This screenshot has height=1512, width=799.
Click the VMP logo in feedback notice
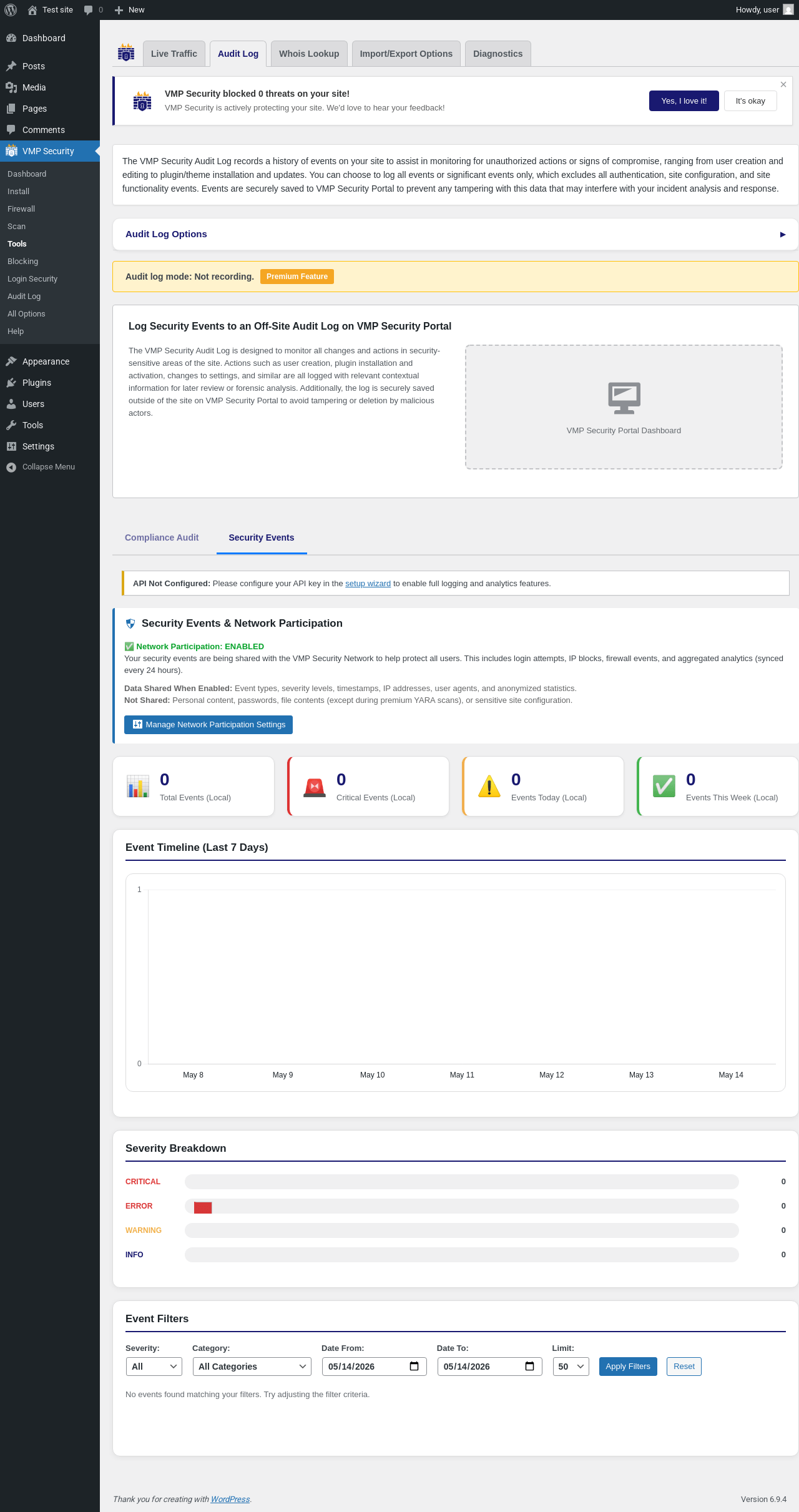(x=142, y=101)
